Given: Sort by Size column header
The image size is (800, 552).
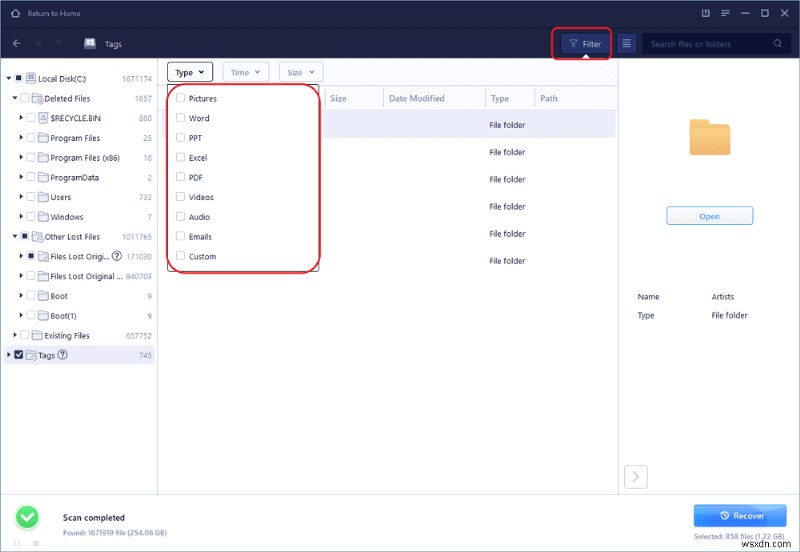Looking at the screenshot, I should point(338,98).
